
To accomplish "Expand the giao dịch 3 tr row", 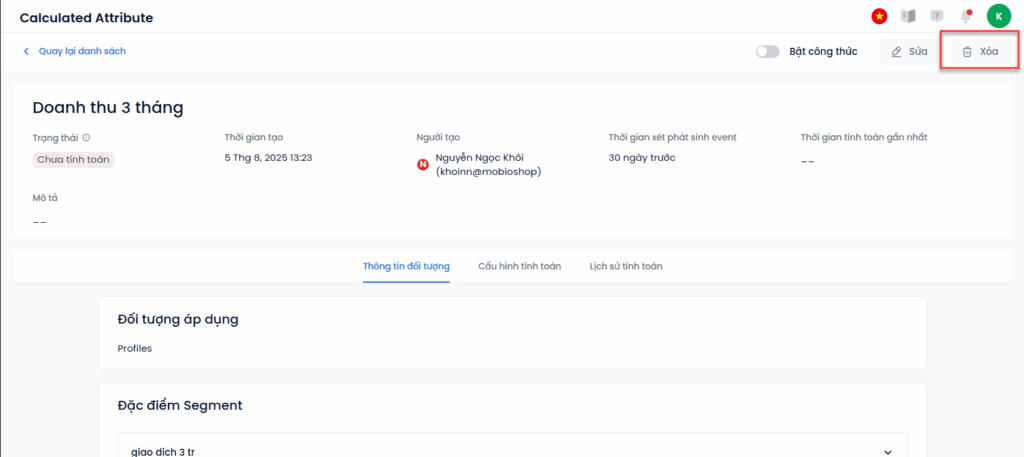I will [x=513, y=451].
